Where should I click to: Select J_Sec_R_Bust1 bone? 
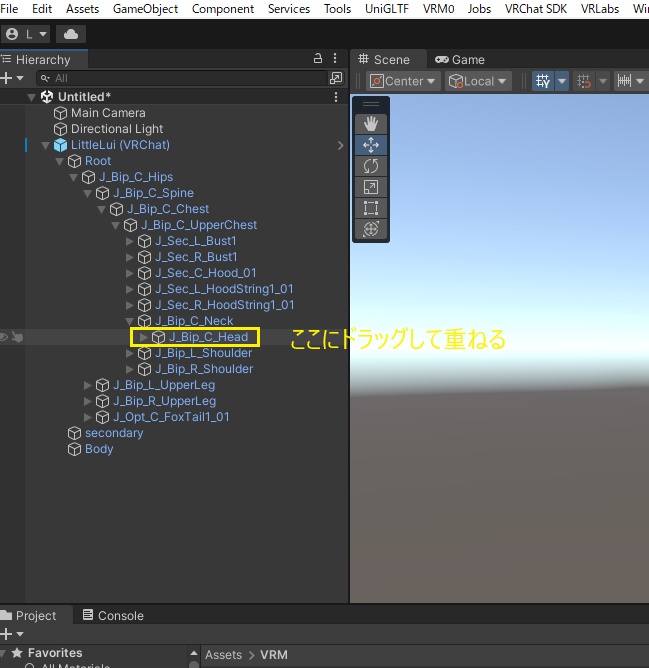pos(196,257)
